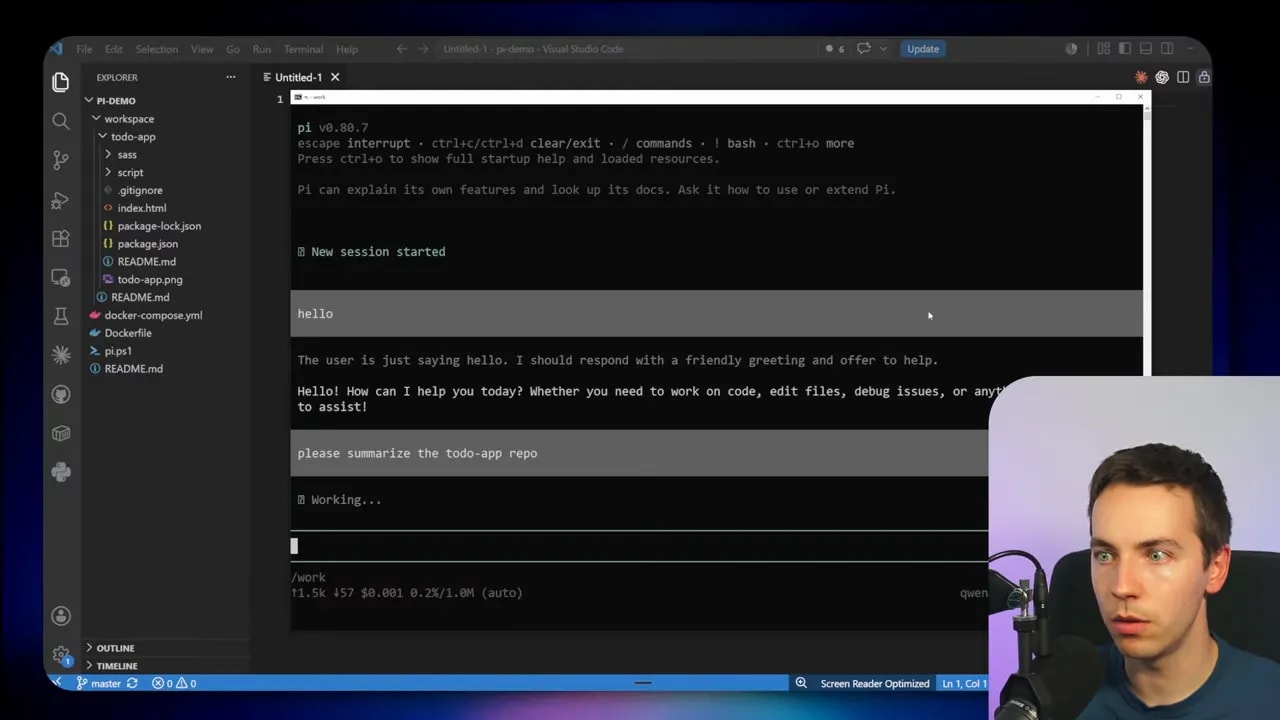Open the Remote Explorer view
The width and height of the screenshot is (1280, 720).
tap(61, 277)
